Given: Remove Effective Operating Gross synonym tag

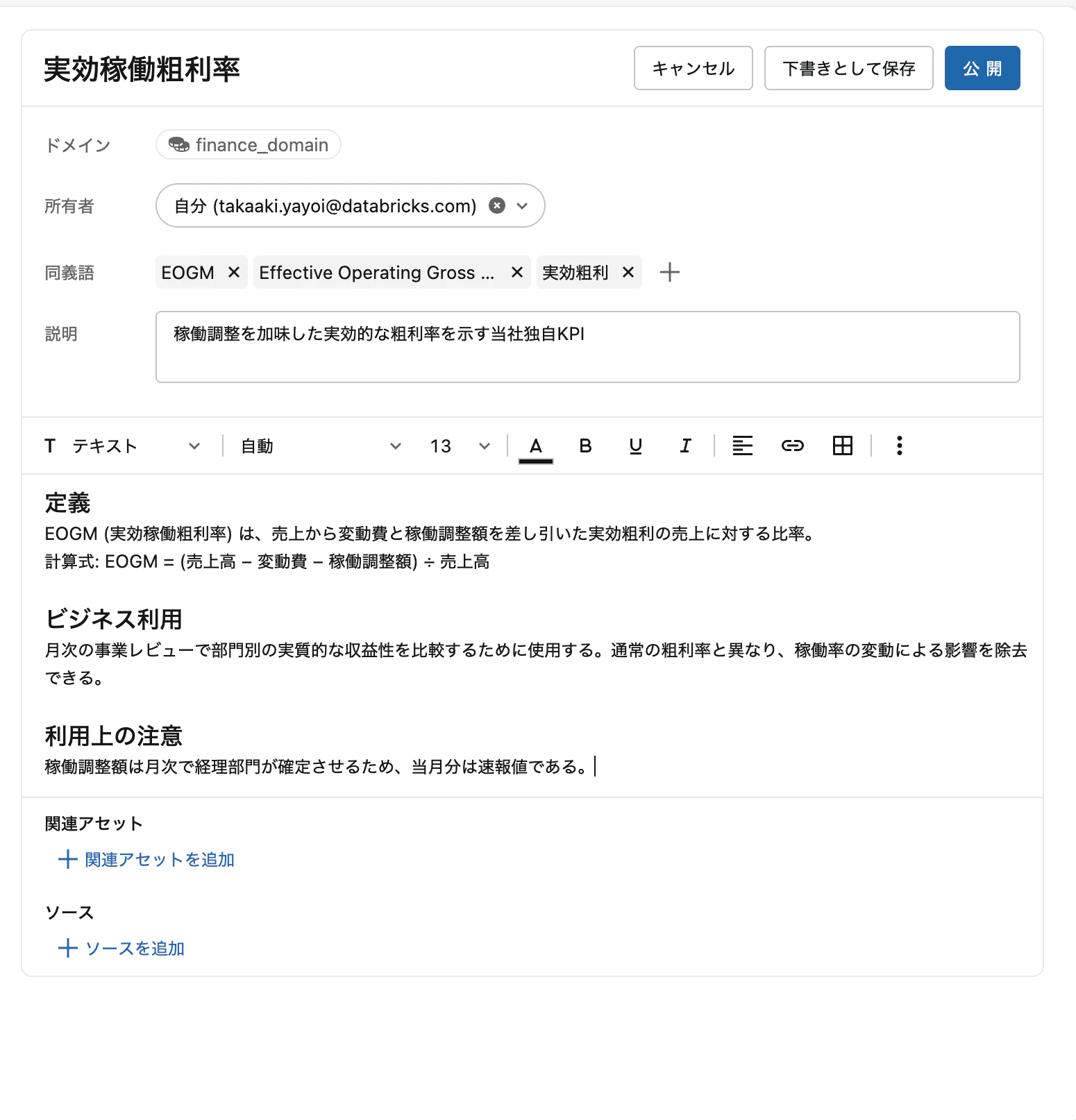Looking at the screenshot, I should coord(516,272).
